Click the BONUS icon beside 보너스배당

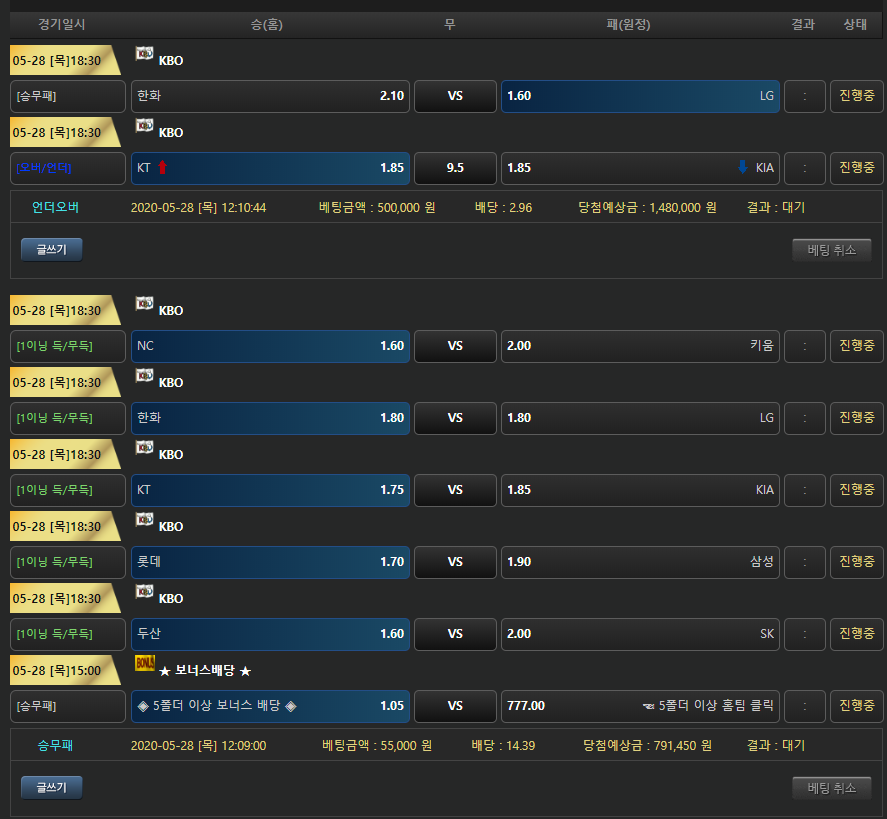[x=144, y=663]
